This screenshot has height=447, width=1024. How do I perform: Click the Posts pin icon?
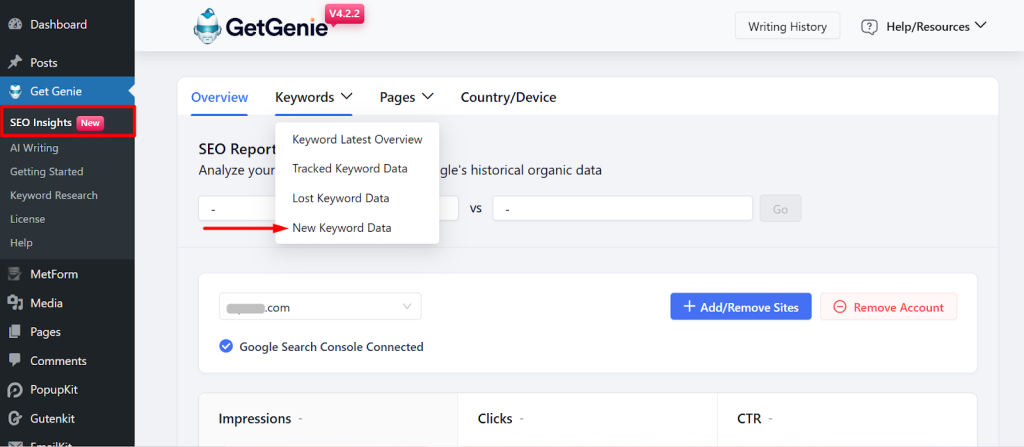click(x=15, y=63)
